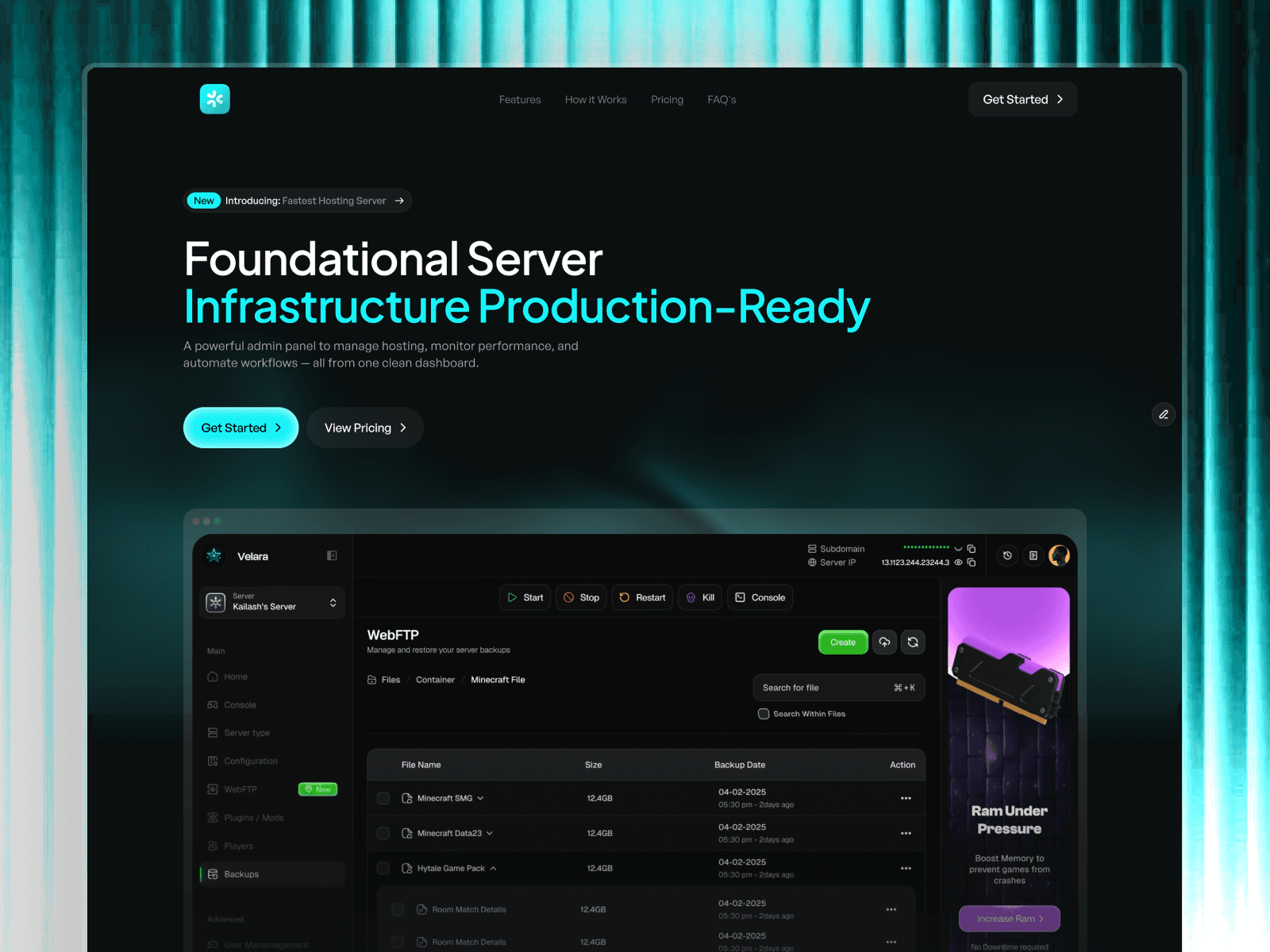The image size is (1270, 952).
Task: Open the Introducing Fastest Hosting Server banner
Action: pos(298,201)
